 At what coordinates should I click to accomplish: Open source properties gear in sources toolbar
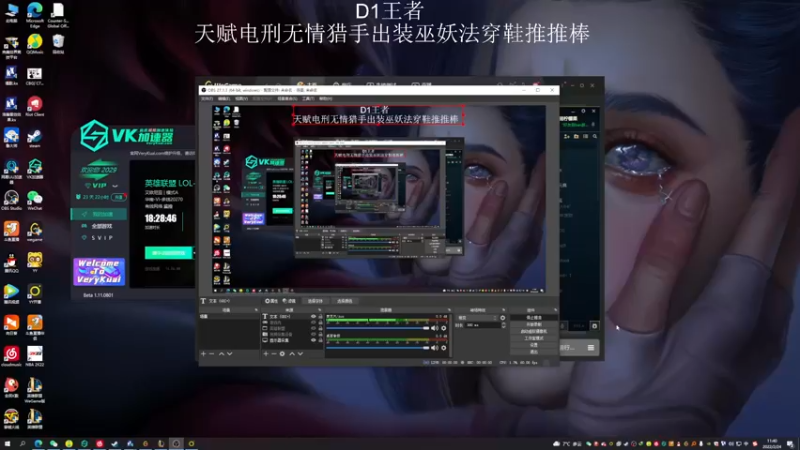(282, 354)
